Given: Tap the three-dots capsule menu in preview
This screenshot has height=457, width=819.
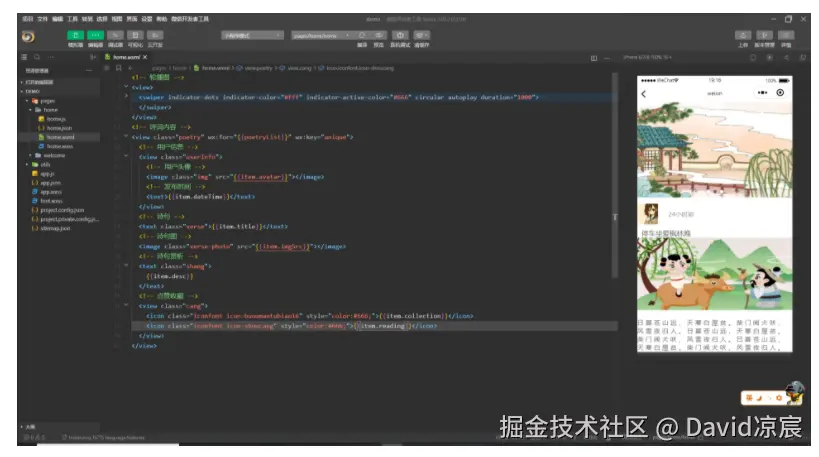Looking at the screenshot, I should click(x=763, y=92).
